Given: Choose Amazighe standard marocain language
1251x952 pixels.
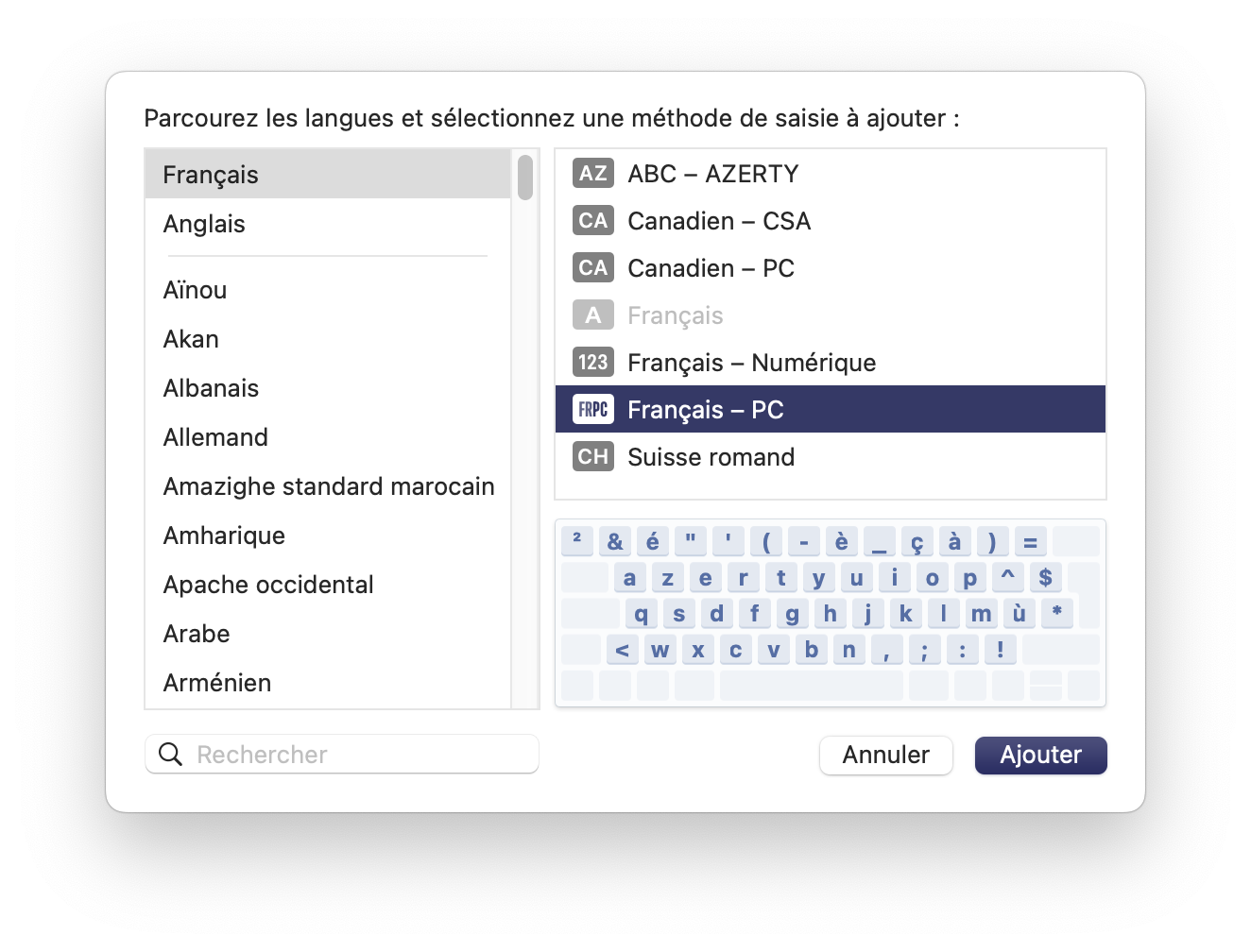Looking at the screenshot, I should tap(328, 486).
